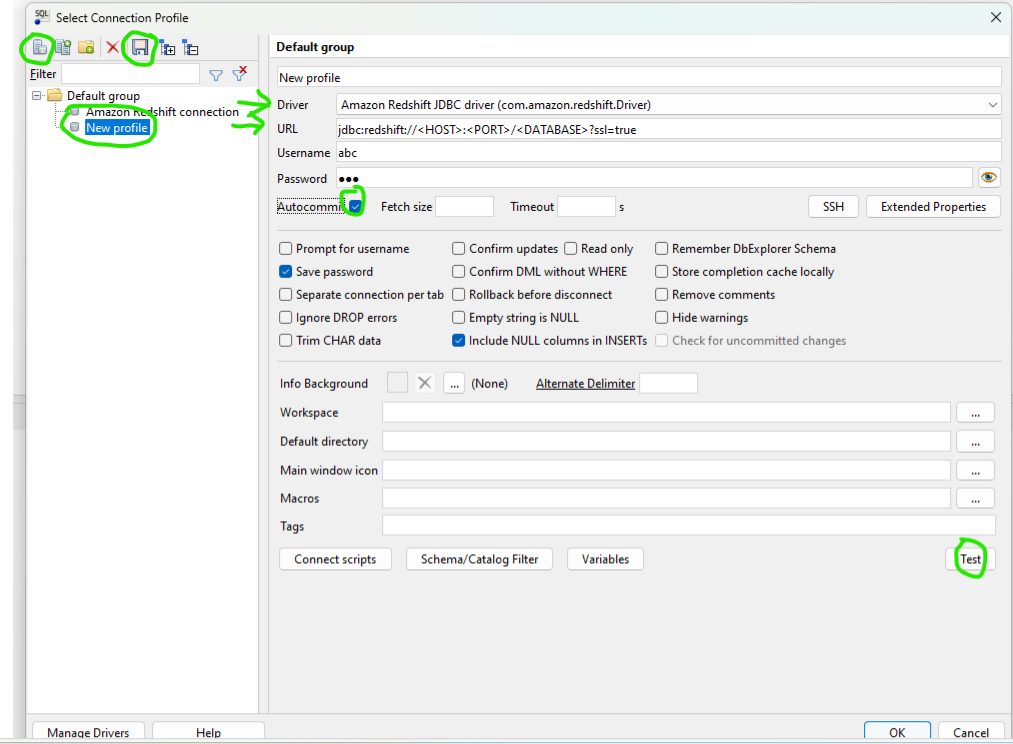
Task: Clear the profile filter icon
Action: point(239,74)
